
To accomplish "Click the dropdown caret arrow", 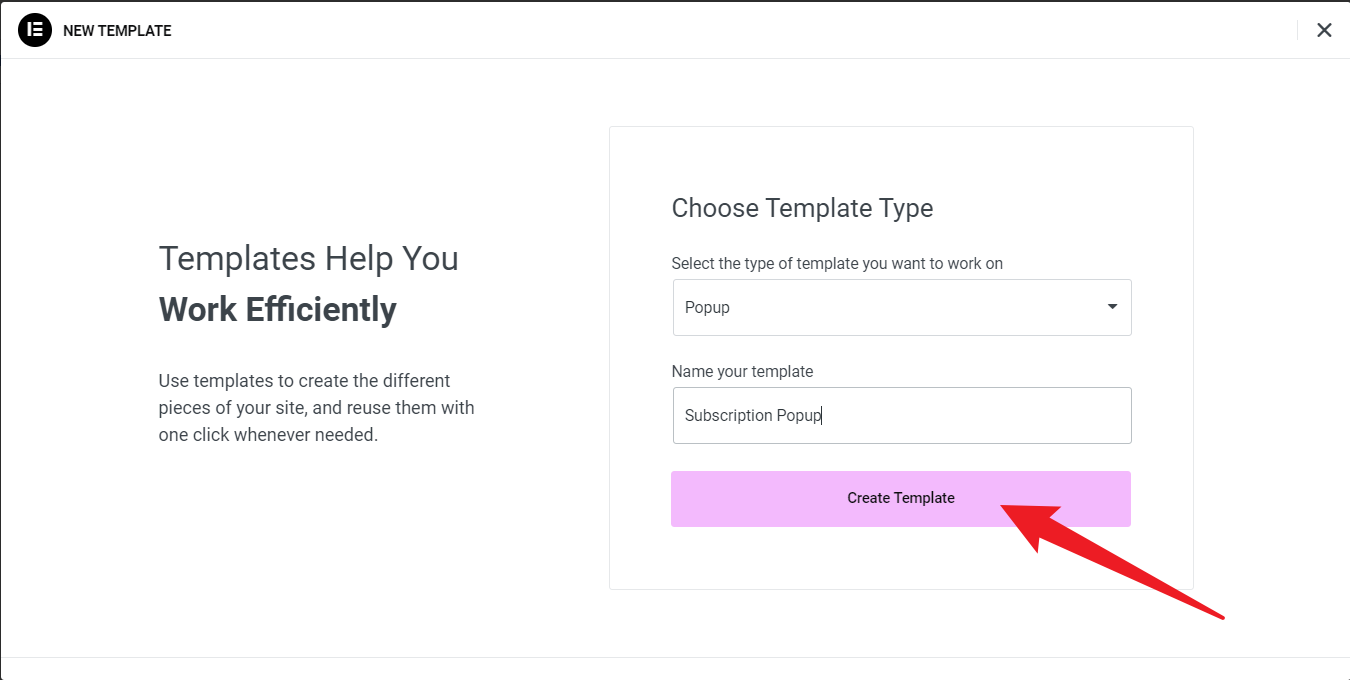I will coord(1112,307).
